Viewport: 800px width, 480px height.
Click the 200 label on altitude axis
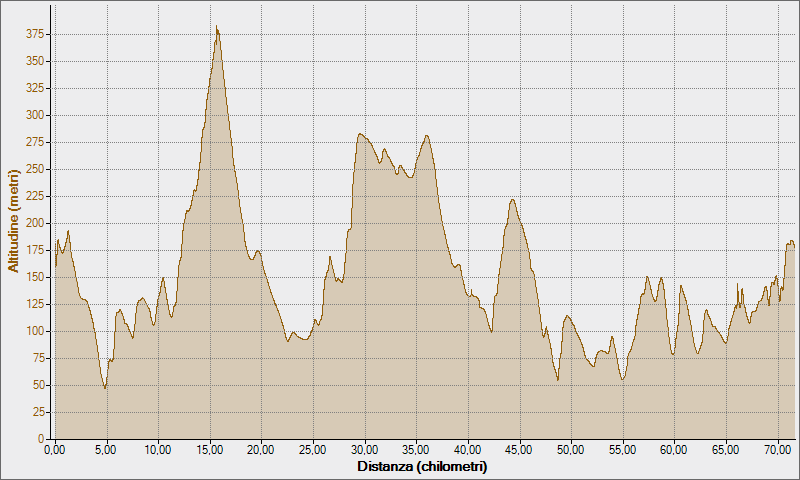(35, 223)
